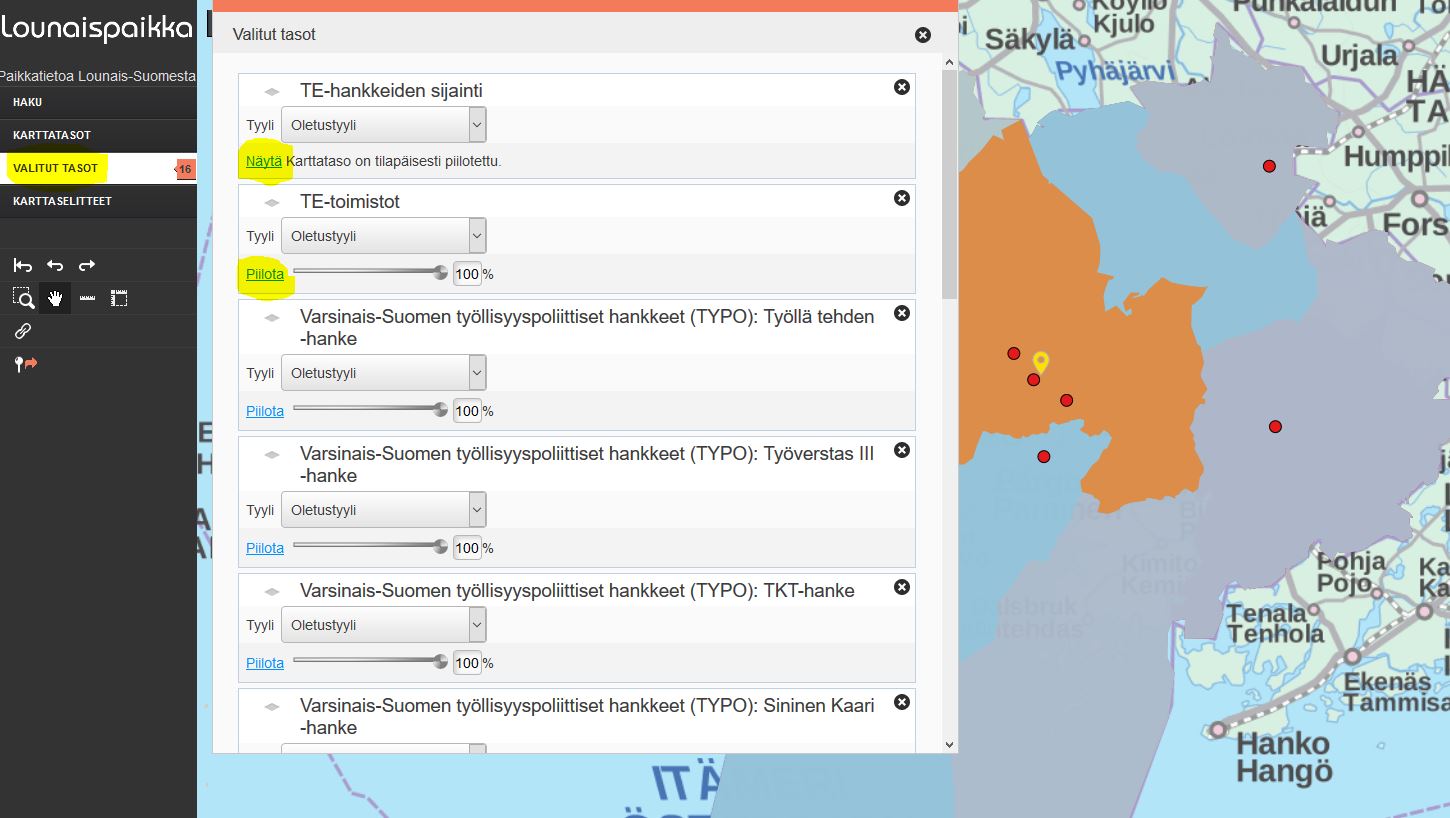Open the Karttatasot menu
The width and height of the screenshot is (1450, 818).
click(x=98, y=135)
